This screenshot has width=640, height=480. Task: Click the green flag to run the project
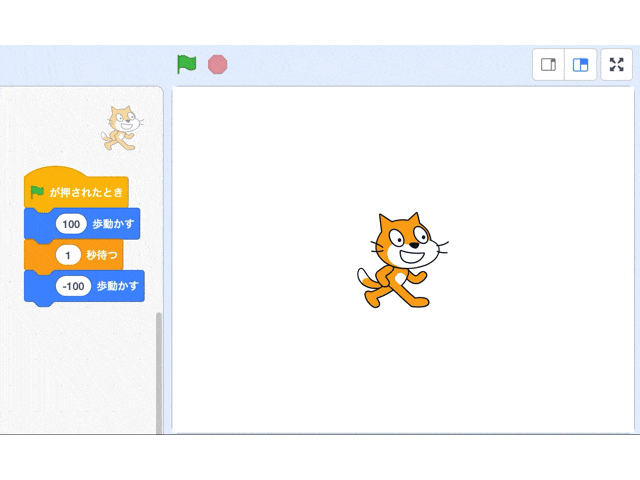(187, 64)
